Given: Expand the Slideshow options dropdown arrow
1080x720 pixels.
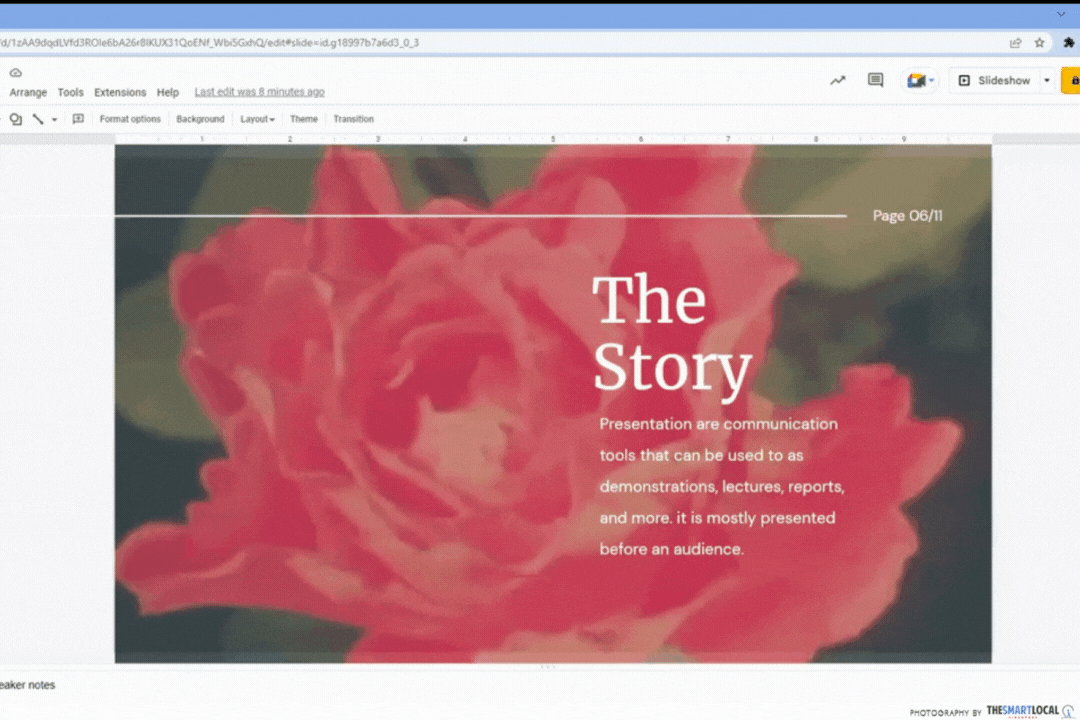Looking at the screenshot, I should (x=1047, y=80).
